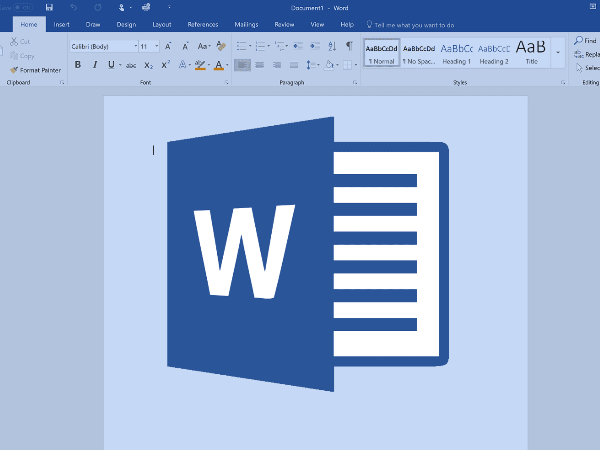Toggle Italic formatting
Image resolution: width=600 pixels, height=450 pixels.
(95, 65)
